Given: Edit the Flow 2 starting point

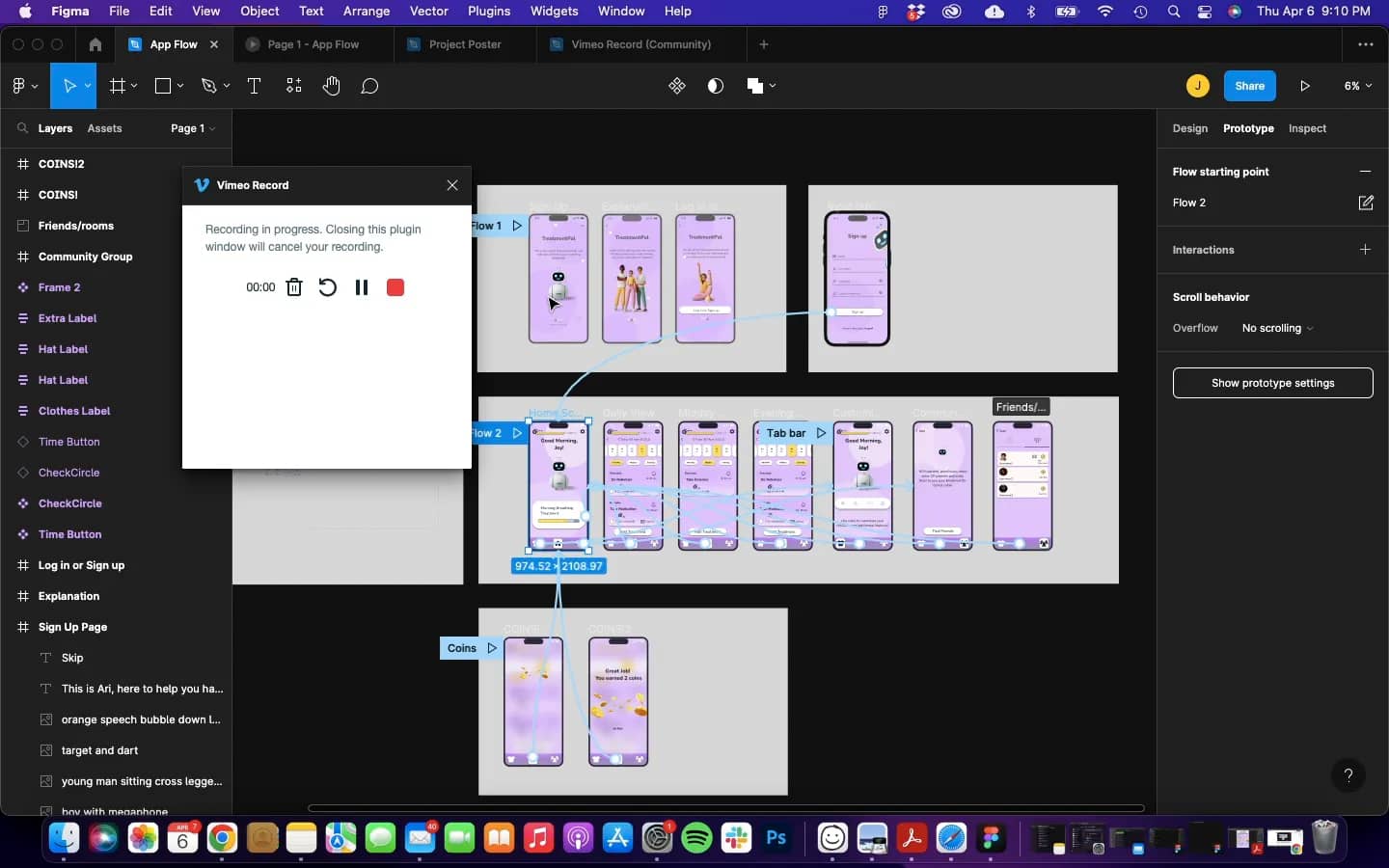Looking at the screenshot, I should pos(1366,203).
